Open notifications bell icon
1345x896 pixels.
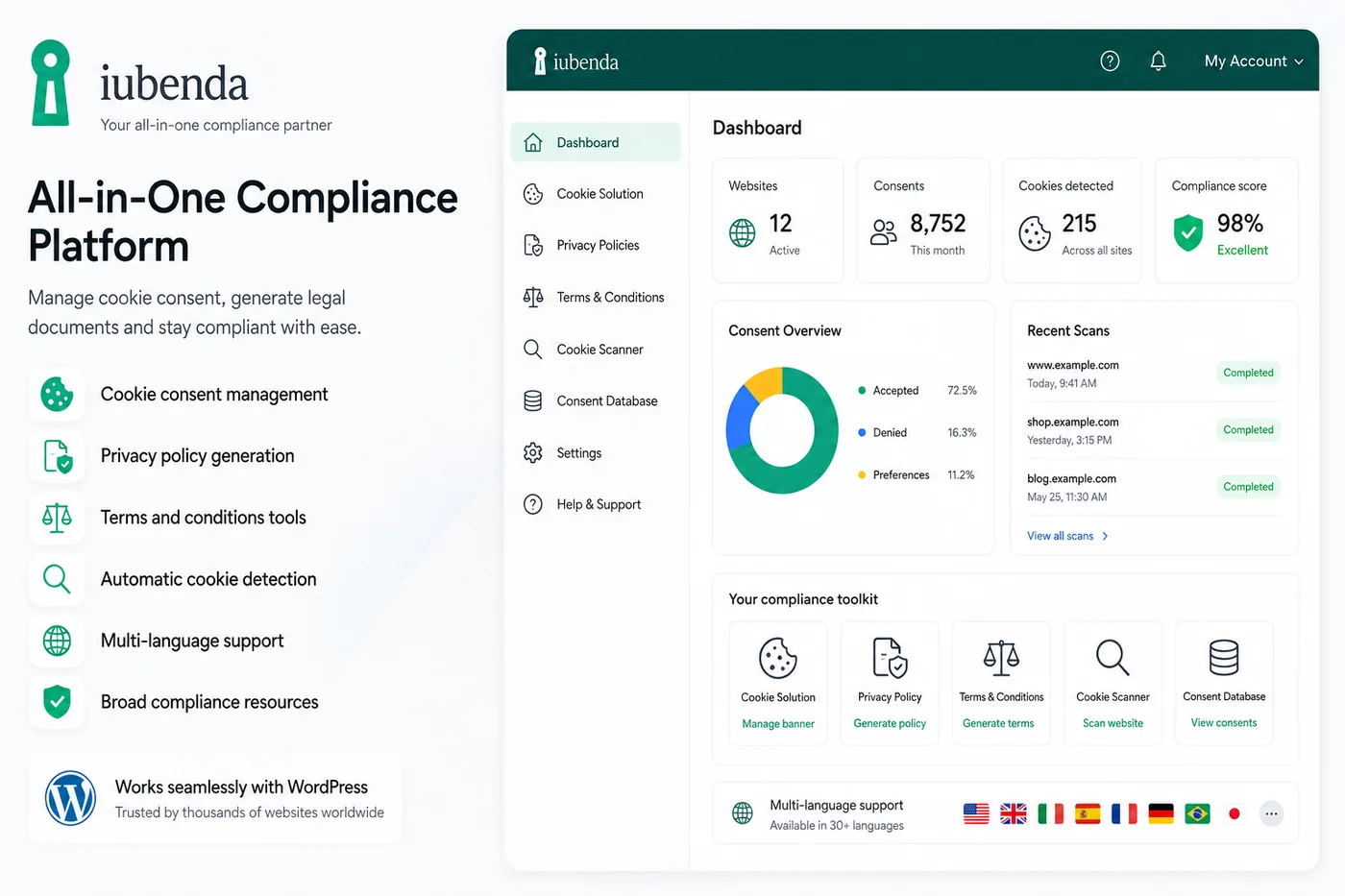[1158, 61]
